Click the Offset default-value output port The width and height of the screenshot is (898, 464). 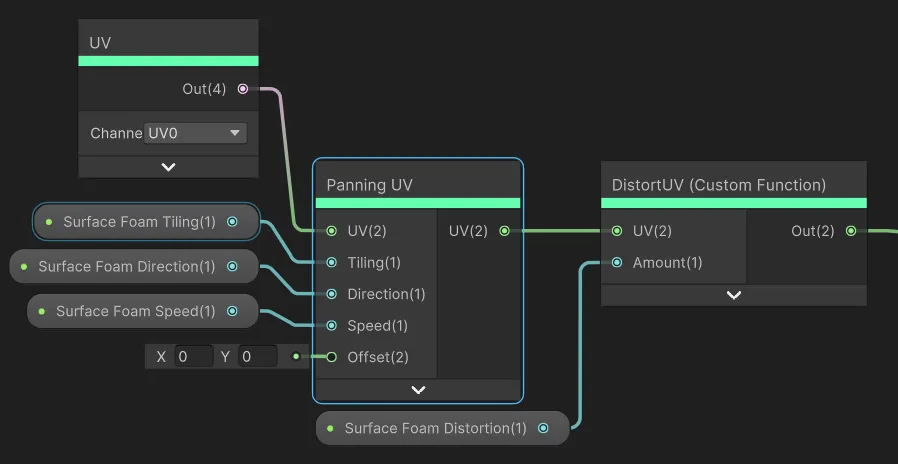[296, 357]
